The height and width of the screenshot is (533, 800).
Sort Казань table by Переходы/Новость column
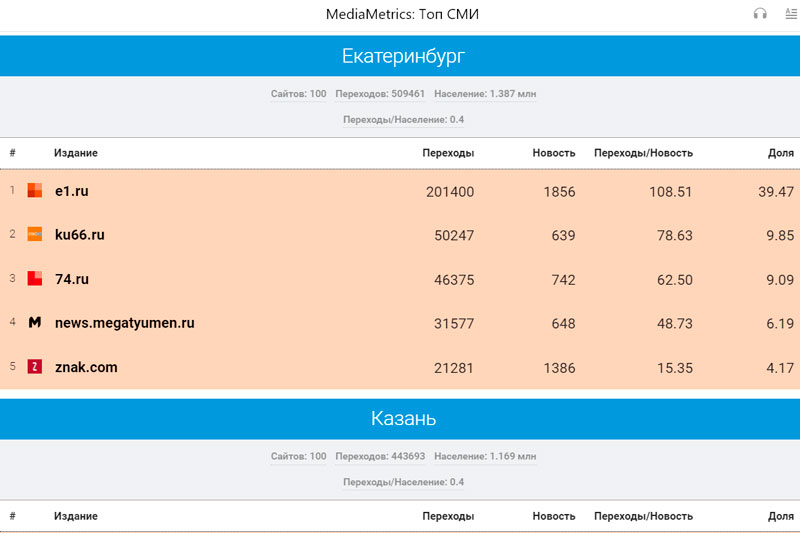[x=643, y=516]
